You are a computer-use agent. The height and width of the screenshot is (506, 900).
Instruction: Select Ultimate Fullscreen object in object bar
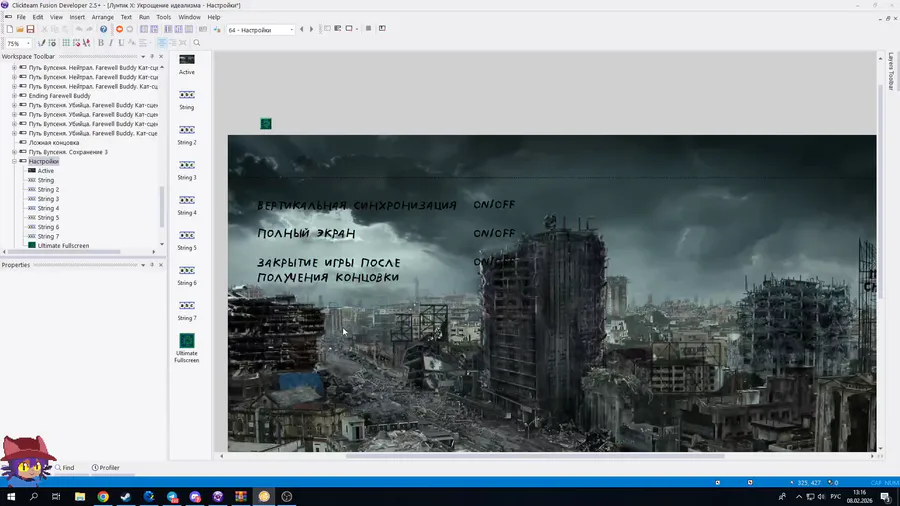[187, 348]
